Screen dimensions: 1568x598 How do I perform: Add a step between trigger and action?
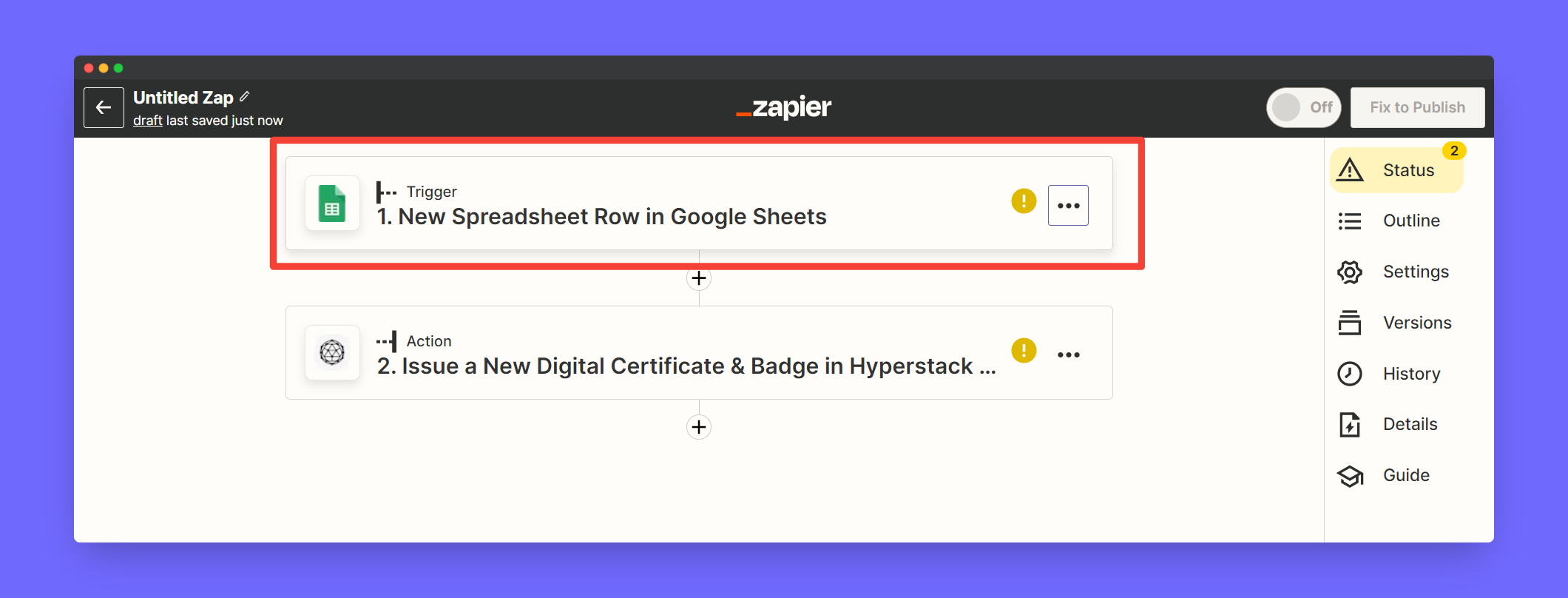[699, 279]
